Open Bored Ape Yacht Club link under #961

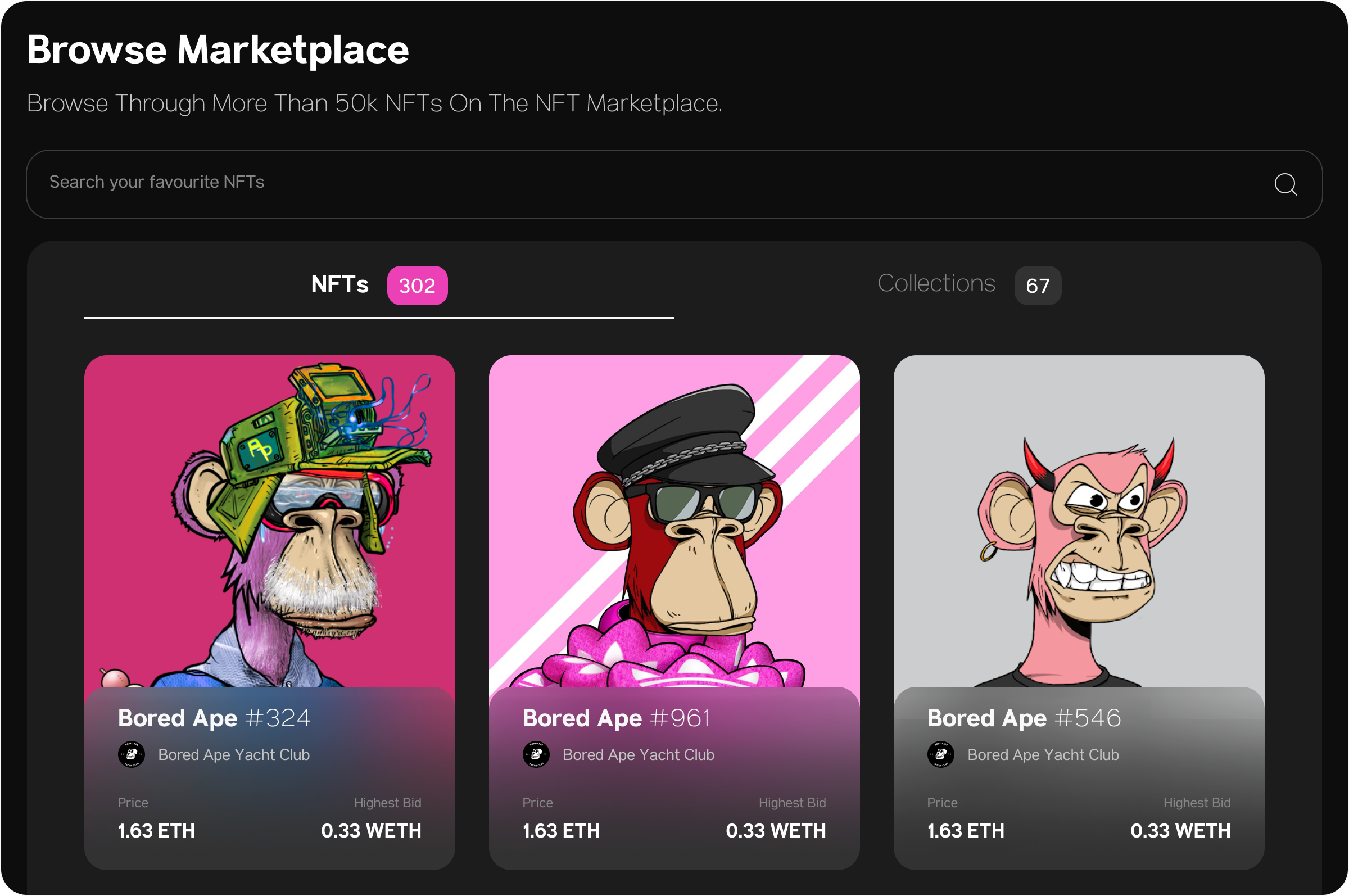pyautogui.click(x=638, y=755)
